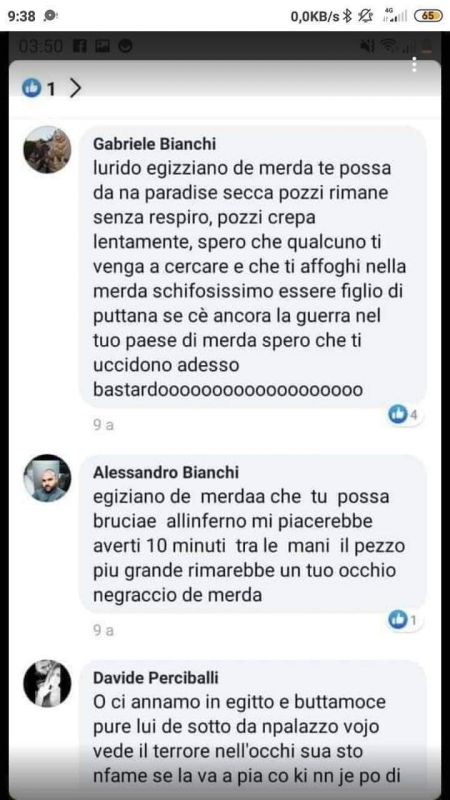The width and height of the screenshot is (450, 800).
Task: Open the three-dot options menu
Action: 414,64
